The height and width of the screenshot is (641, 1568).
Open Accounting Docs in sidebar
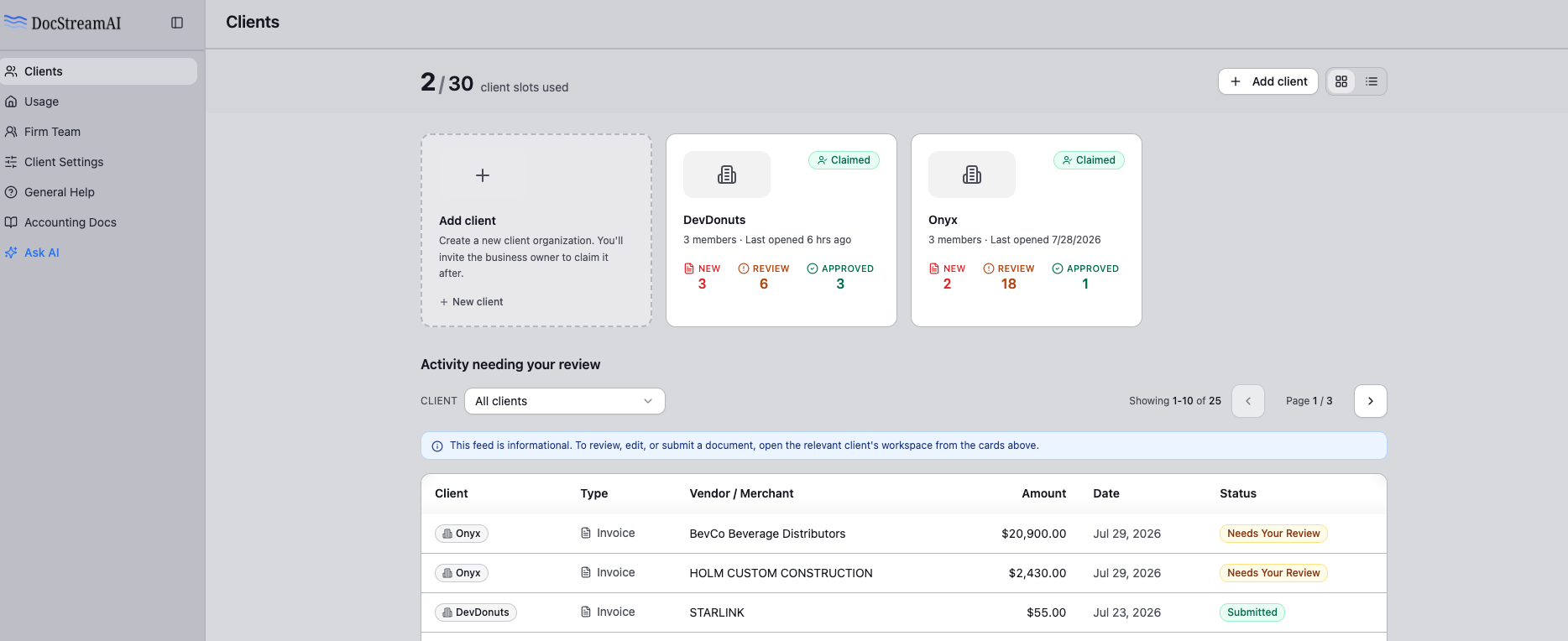click(99, 222)
